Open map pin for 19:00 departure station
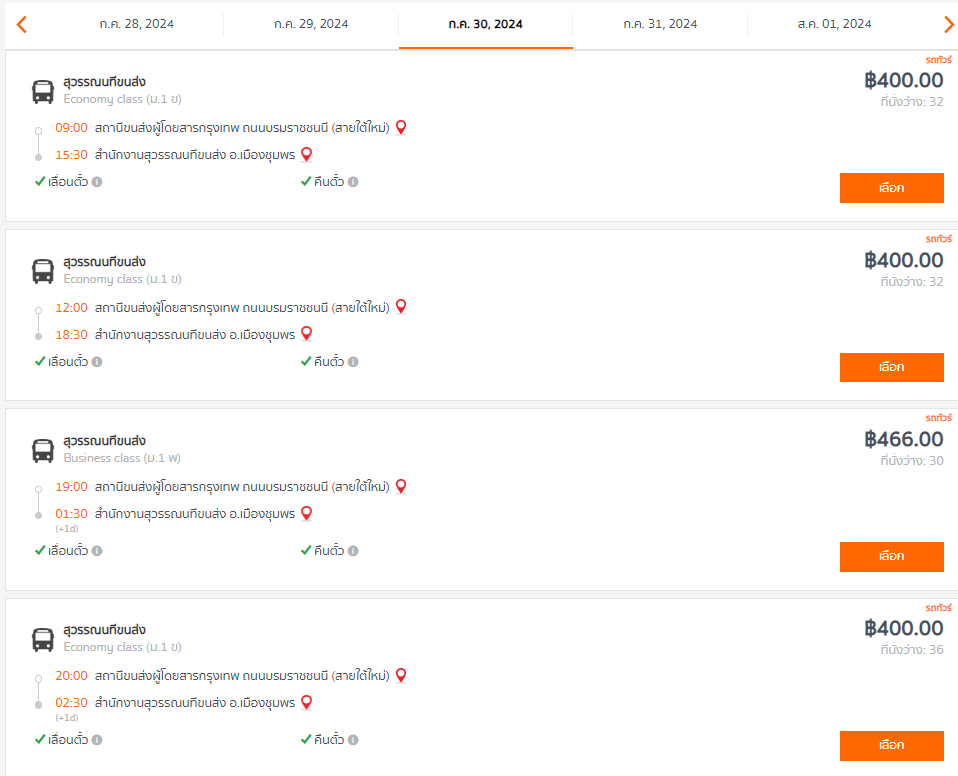 click(401, 486)
